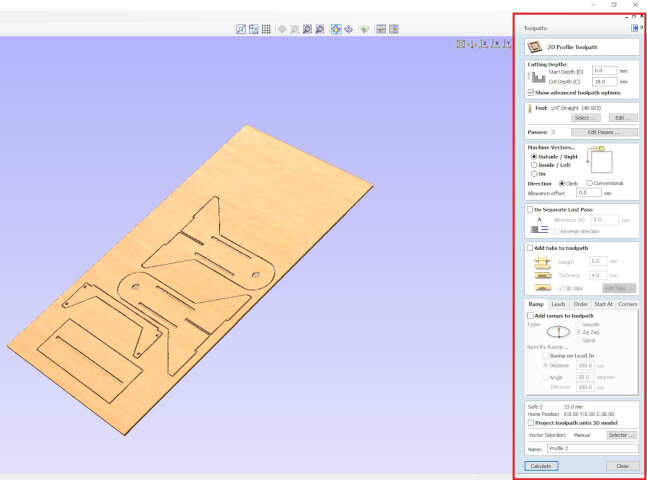
Task: Toggle the grid icon in the view toolbar
Action: [266, 29]
